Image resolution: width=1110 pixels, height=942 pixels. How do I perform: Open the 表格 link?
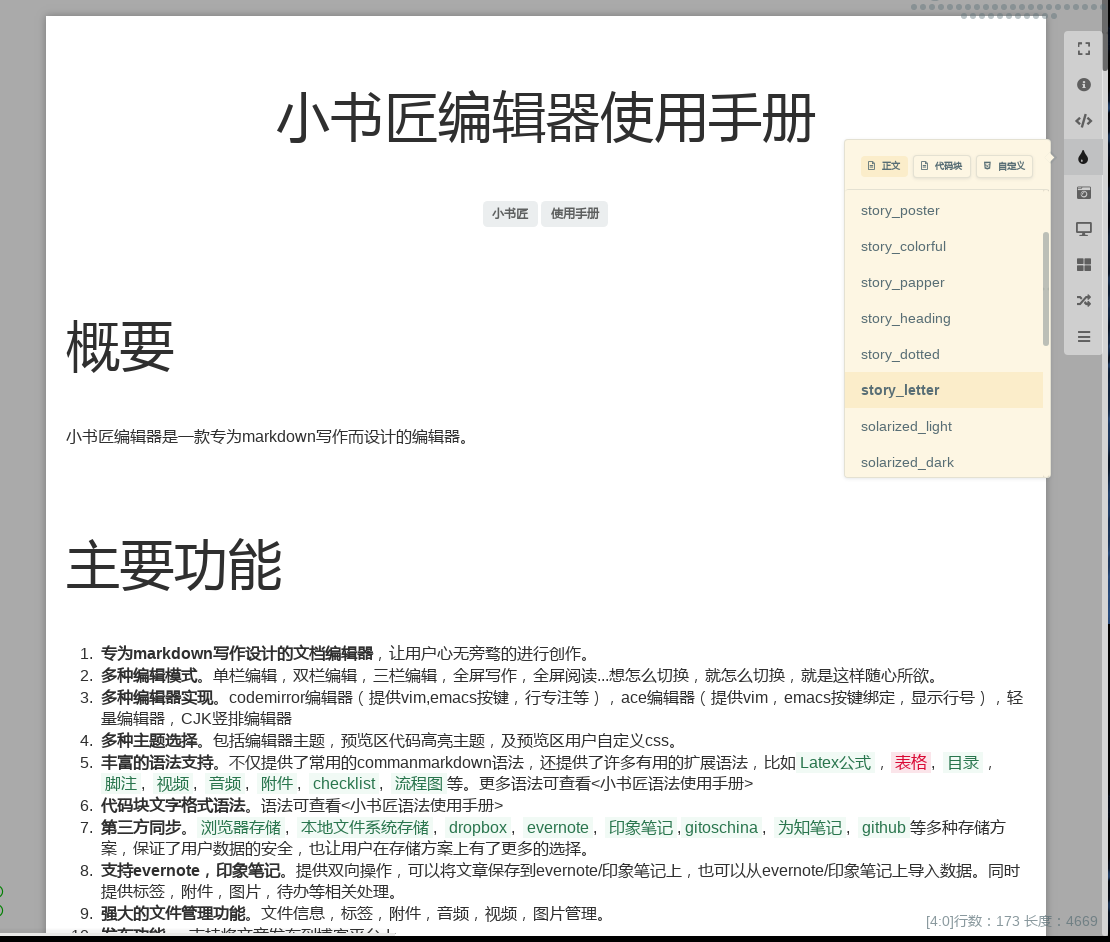coord(910,762)
